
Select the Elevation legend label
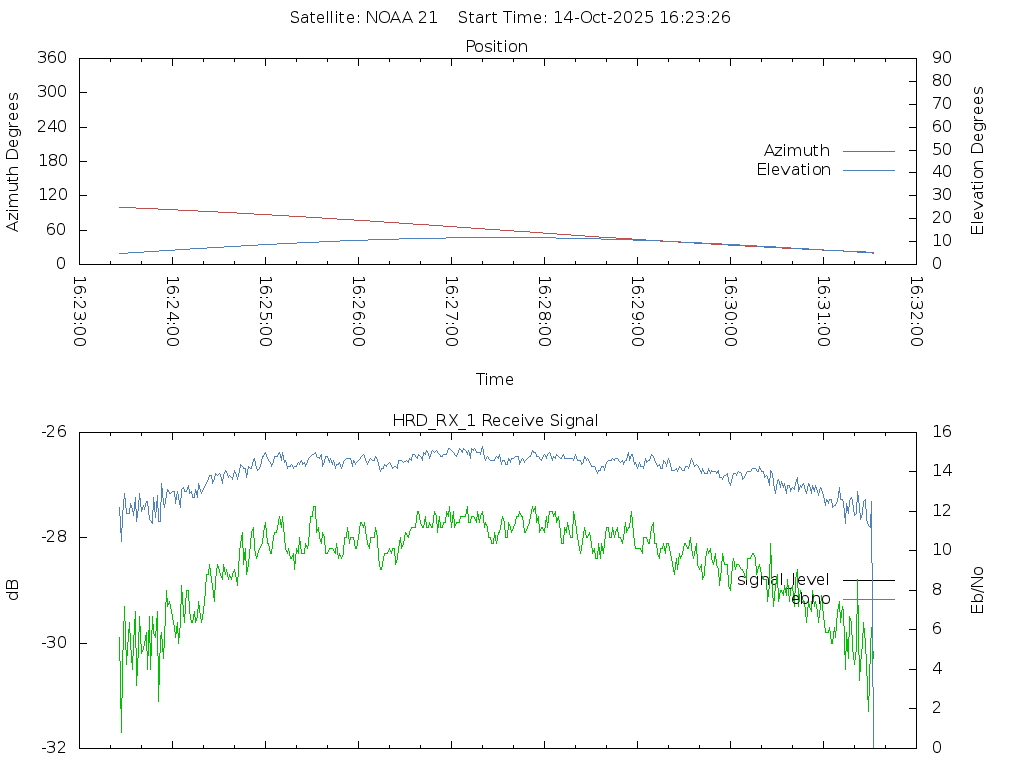(x=793, y=170)
